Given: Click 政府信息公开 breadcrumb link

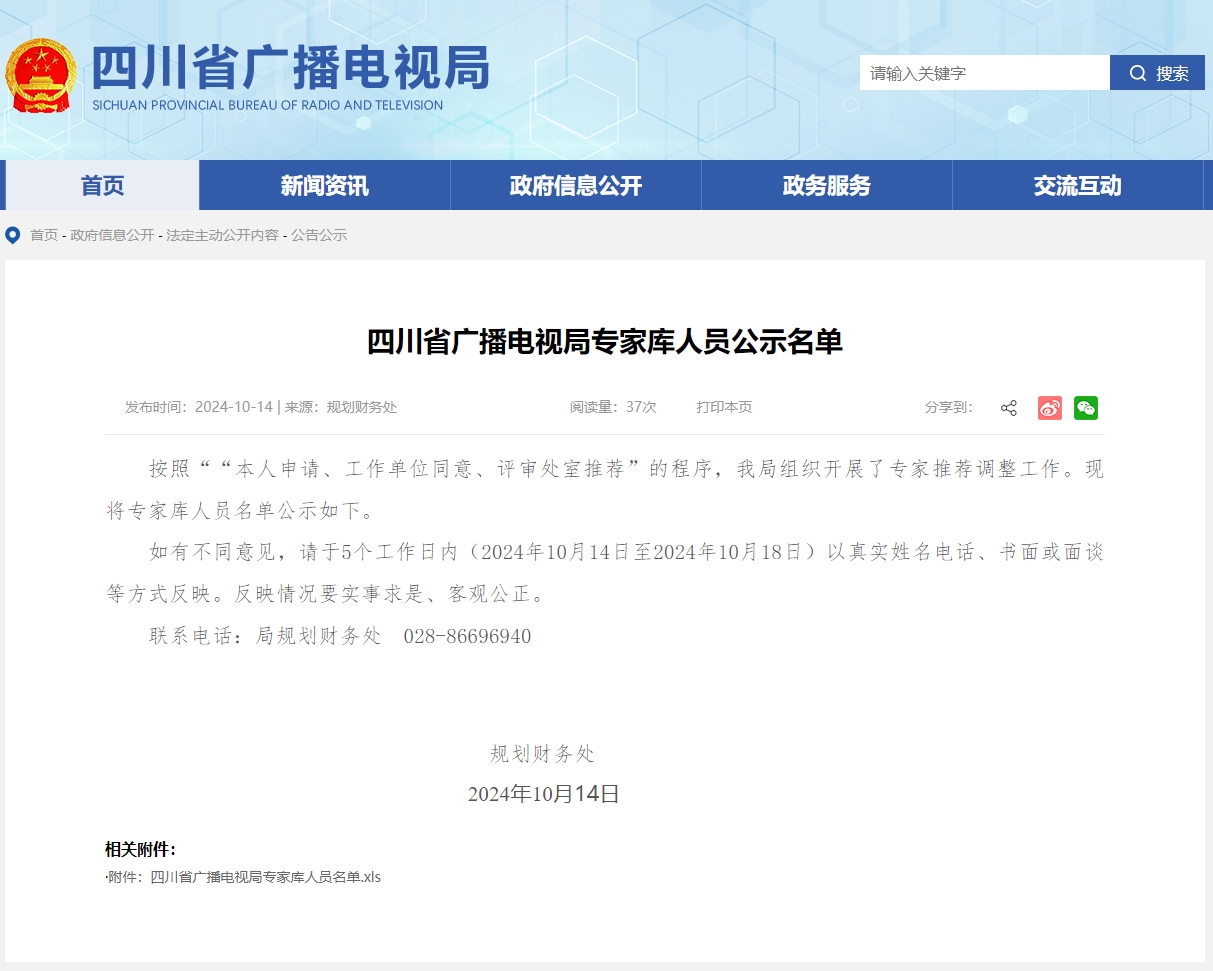Looking at the screenshot, I should 112,235.
